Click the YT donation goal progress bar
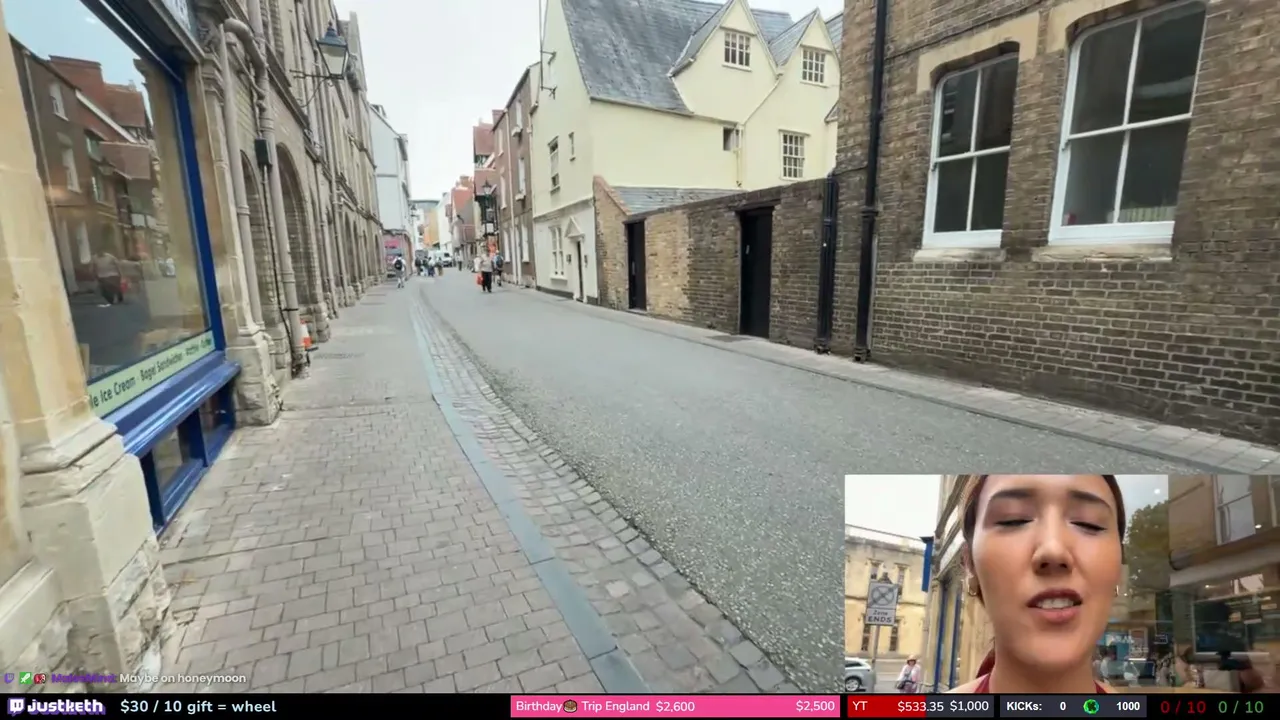This screenshot has height=720, width=1280. click(x=920, y=707)
